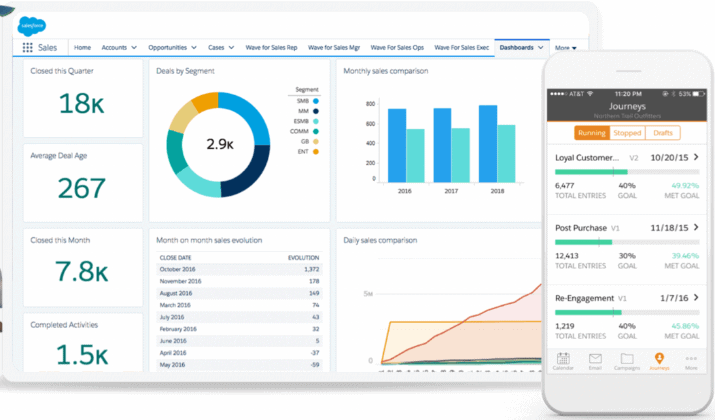Expand the Accounts dropdown arrow
The width and height of the screenshot is (715, 420).
(x=134, y=47)
